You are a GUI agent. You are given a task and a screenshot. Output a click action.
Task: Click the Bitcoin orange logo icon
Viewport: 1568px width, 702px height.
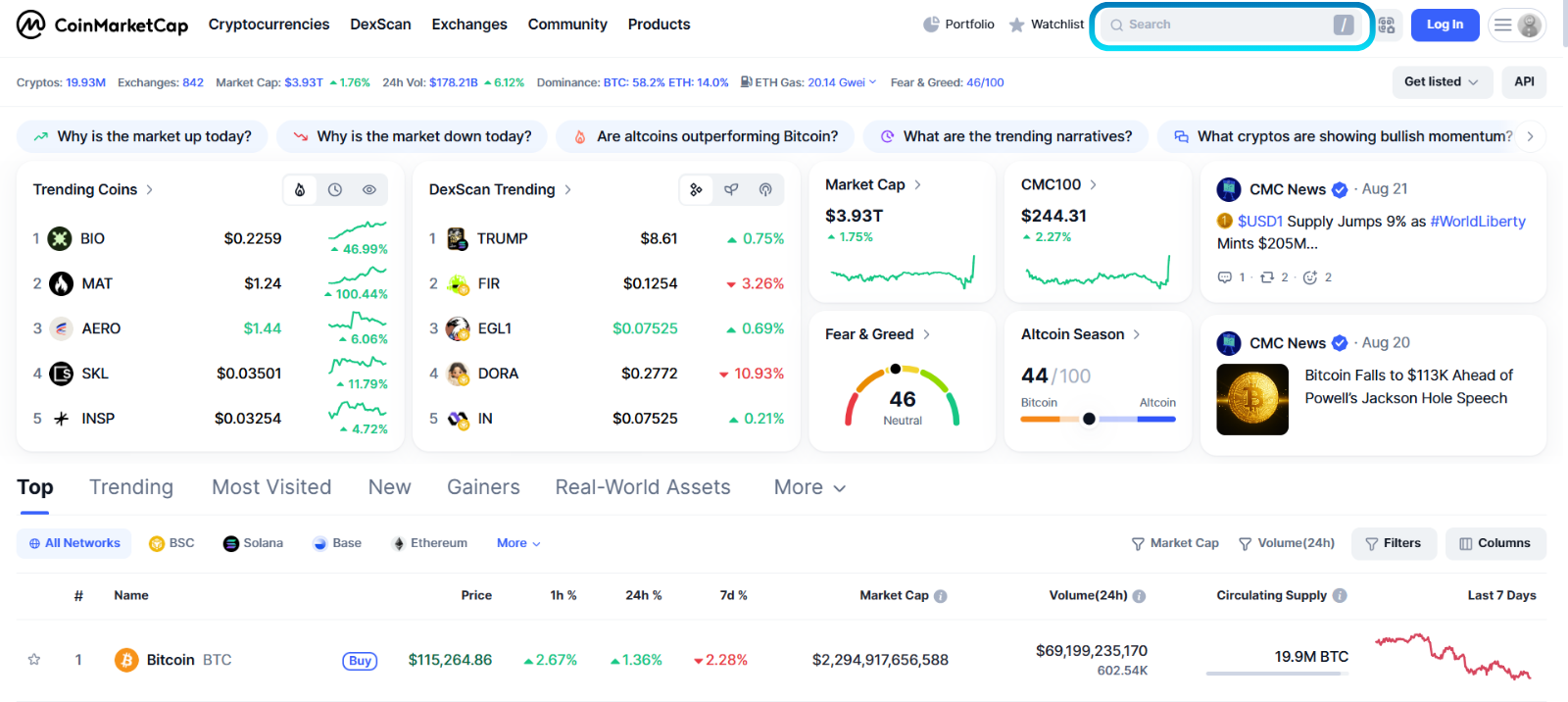(x=126, y=660)
